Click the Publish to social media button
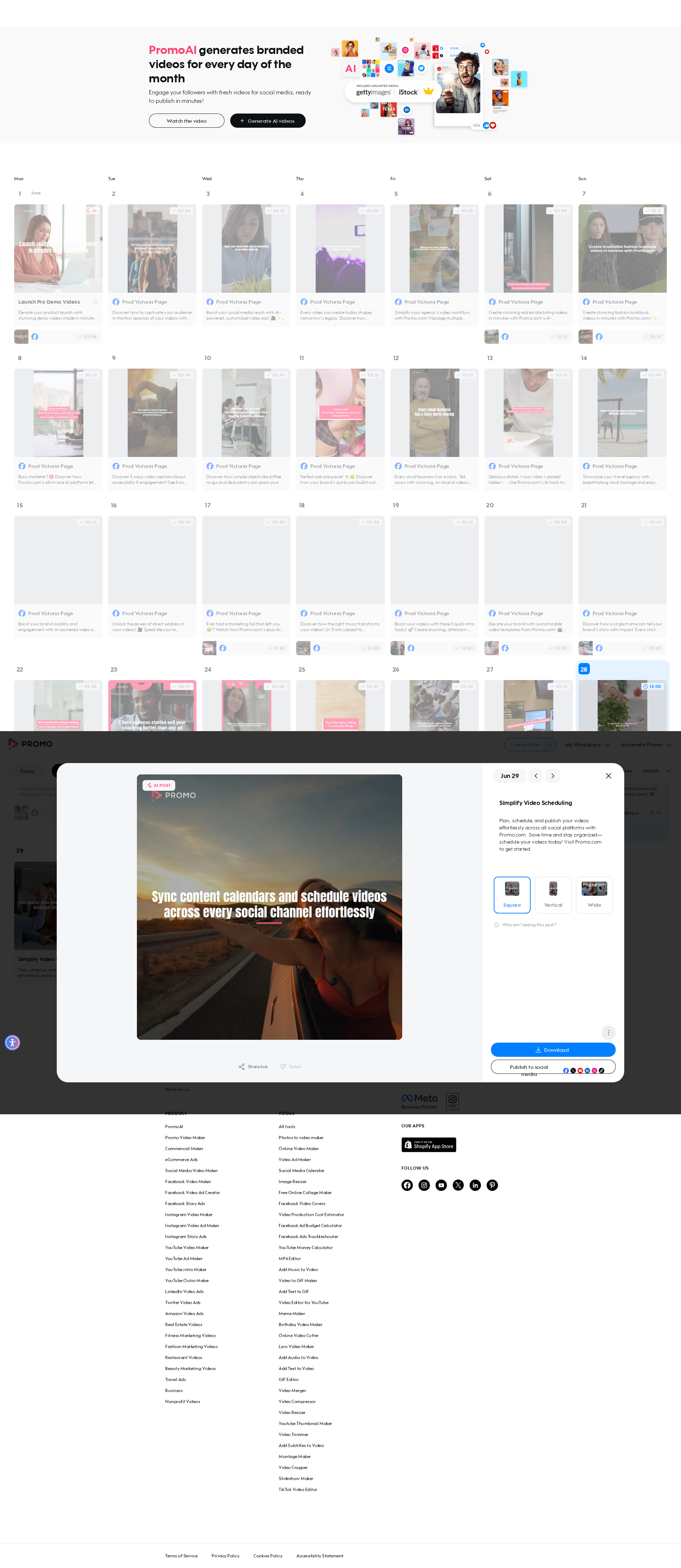This screenshot has height=1568, width=681. pyautogui.click(x=553, y=1067)
